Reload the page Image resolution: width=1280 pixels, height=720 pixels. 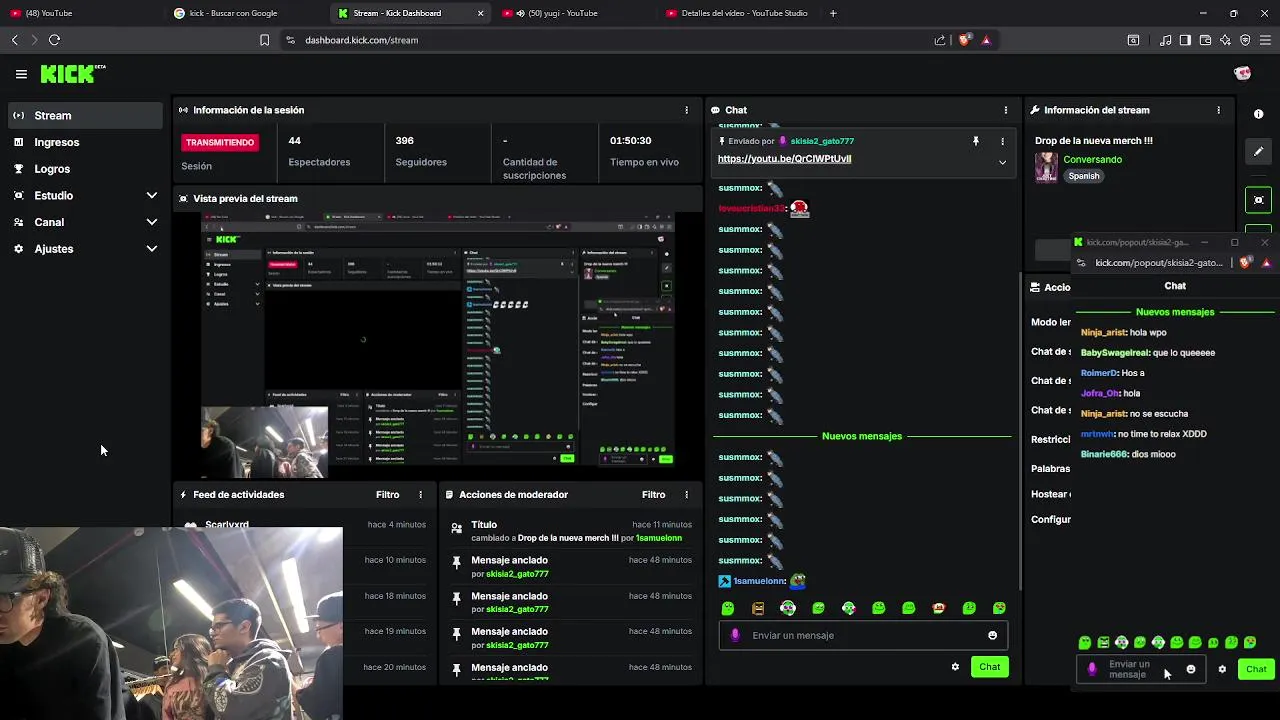coord(54,40)
